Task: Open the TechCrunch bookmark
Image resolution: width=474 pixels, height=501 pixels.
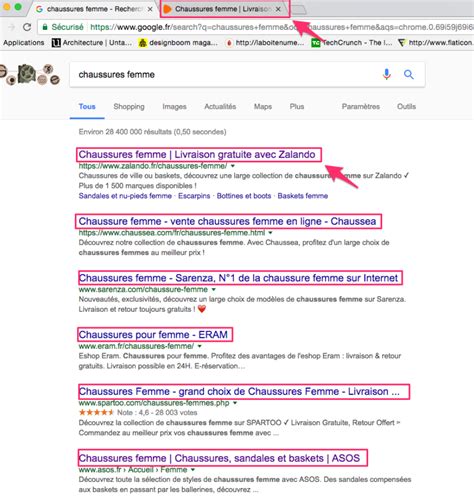Action: coord(352,43)
